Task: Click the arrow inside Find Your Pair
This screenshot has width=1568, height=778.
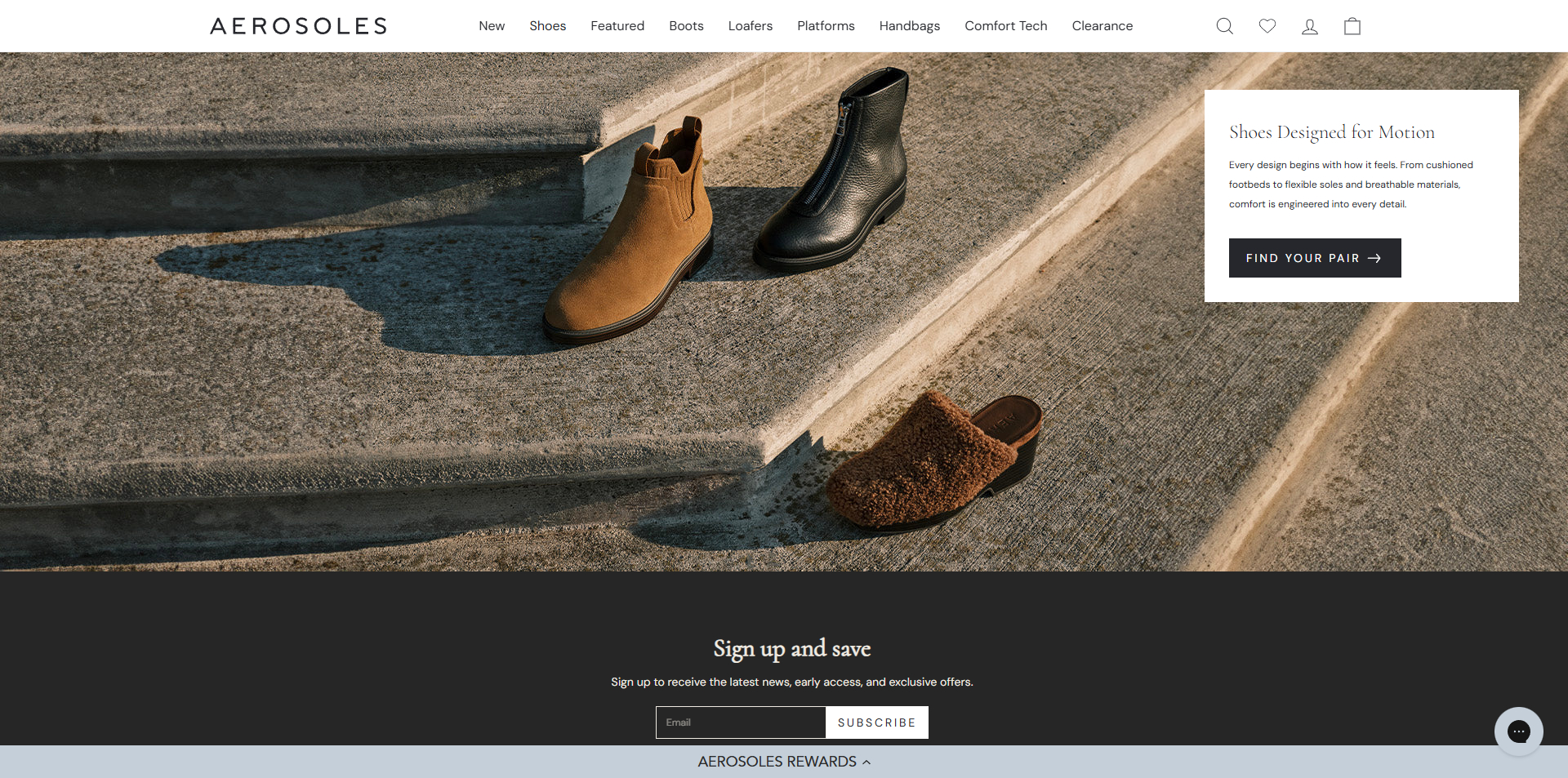Action: [x=1374, y=257]
